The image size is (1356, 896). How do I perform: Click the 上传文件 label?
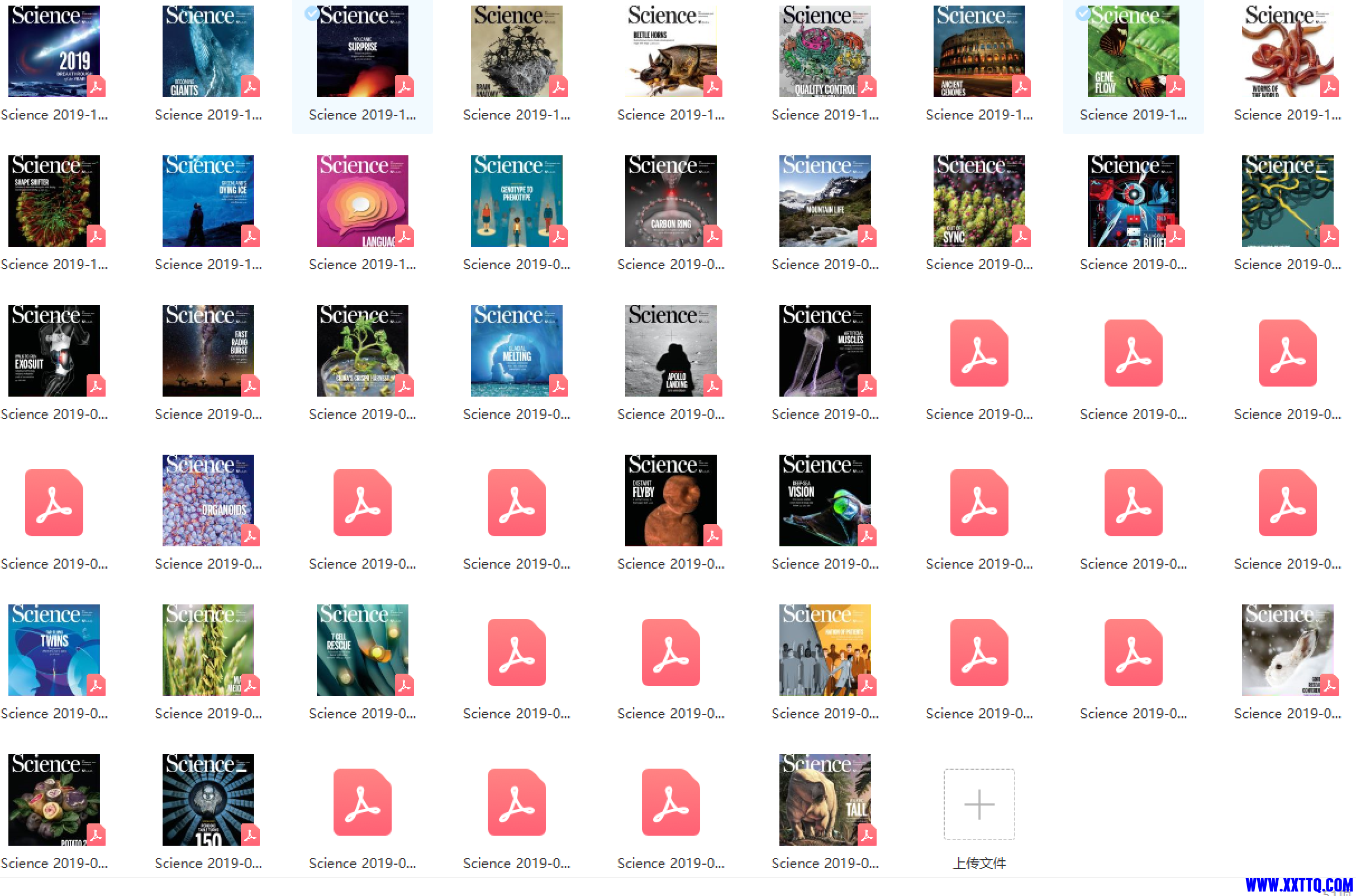(x=979, y=863)
